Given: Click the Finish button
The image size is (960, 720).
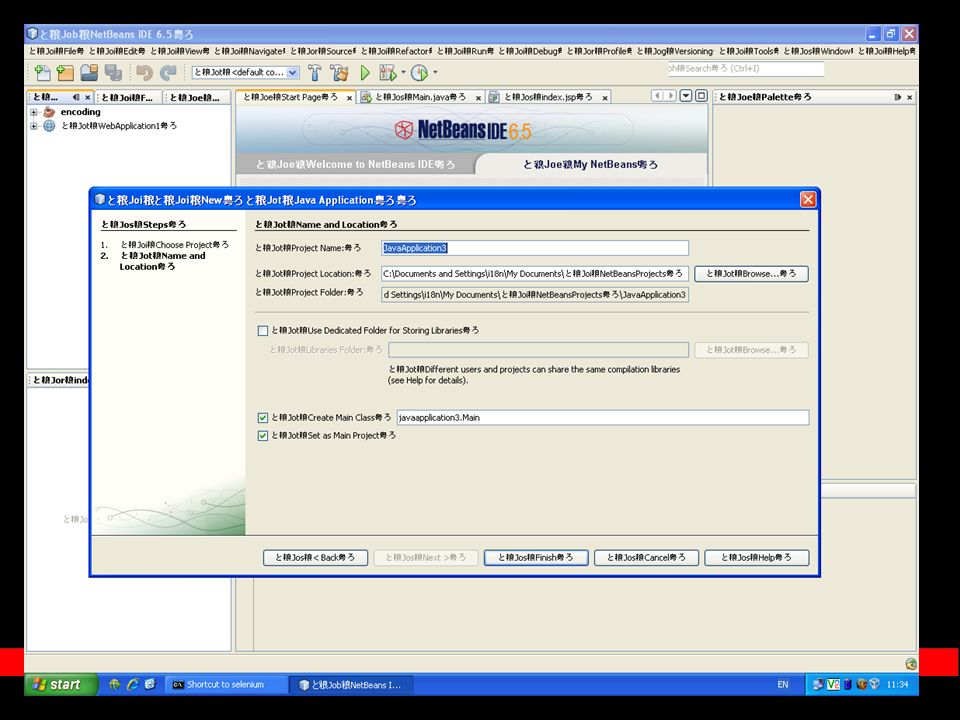Looking at the screenshot, I should coord(536,558).
